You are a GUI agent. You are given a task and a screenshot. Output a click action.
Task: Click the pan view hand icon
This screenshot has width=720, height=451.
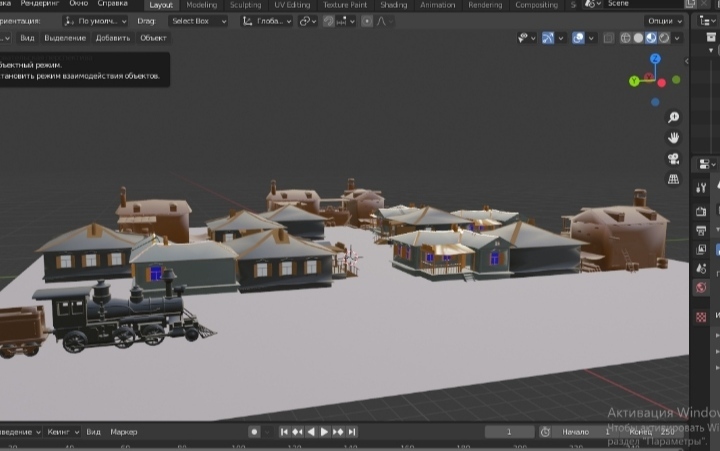[674, 137]
